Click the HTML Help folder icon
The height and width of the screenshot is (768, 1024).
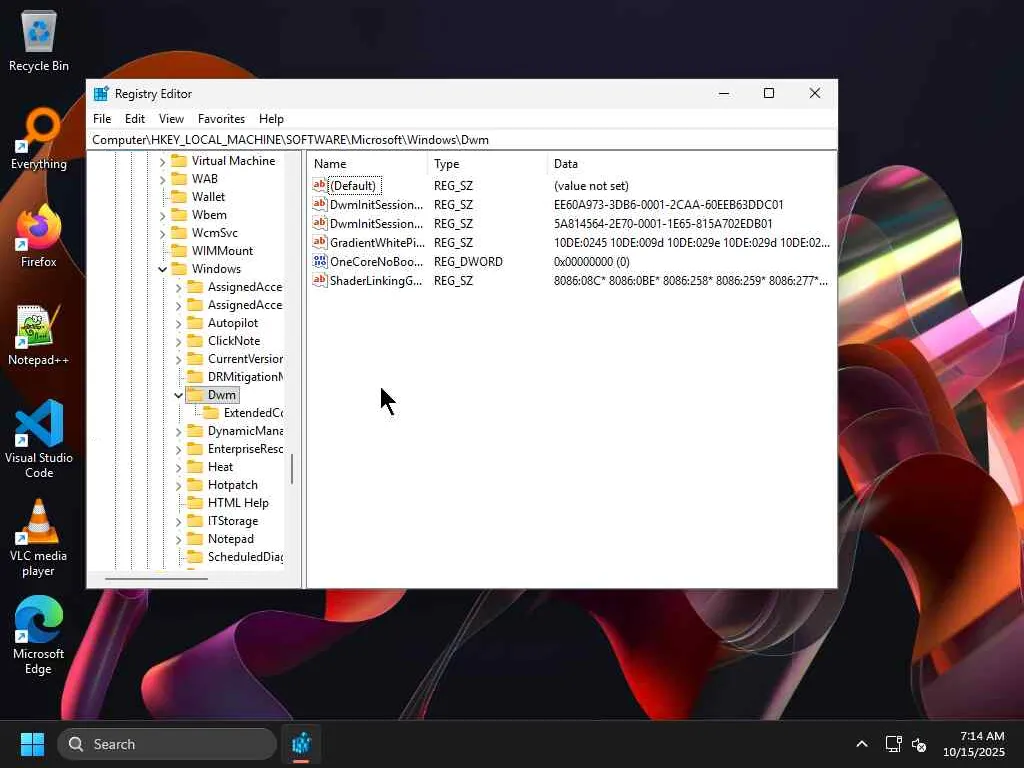(195, 503)
